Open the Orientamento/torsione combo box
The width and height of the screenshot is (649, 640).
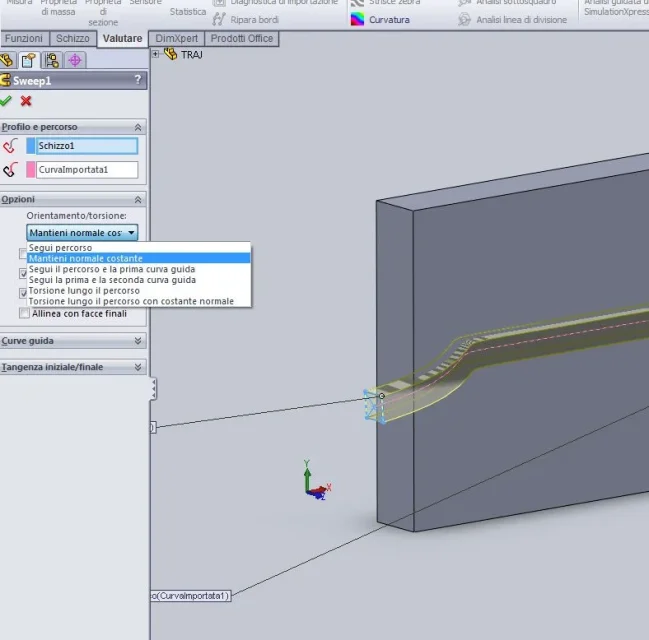coord(82,233)
